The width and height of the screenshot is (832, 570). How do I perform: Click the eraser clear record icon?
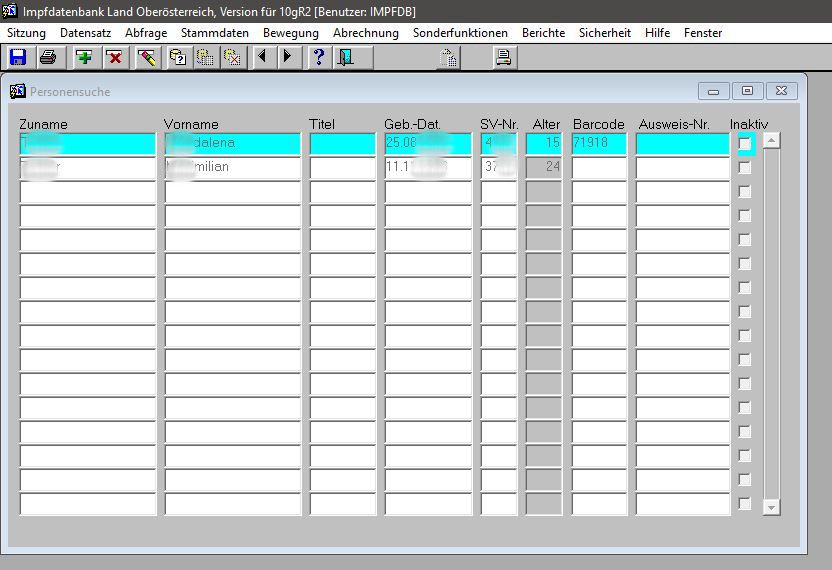[x=147, y=57]
